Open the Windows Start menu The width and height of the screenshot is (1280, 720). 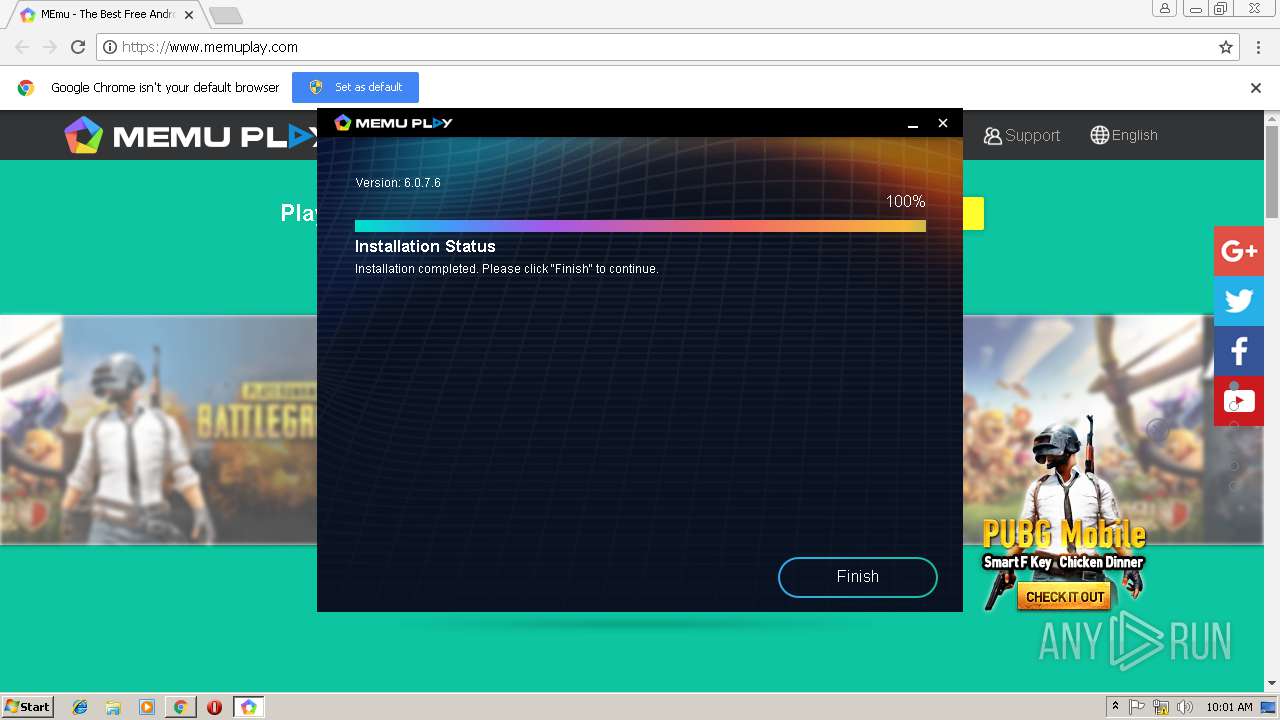[x=28, y=707]
